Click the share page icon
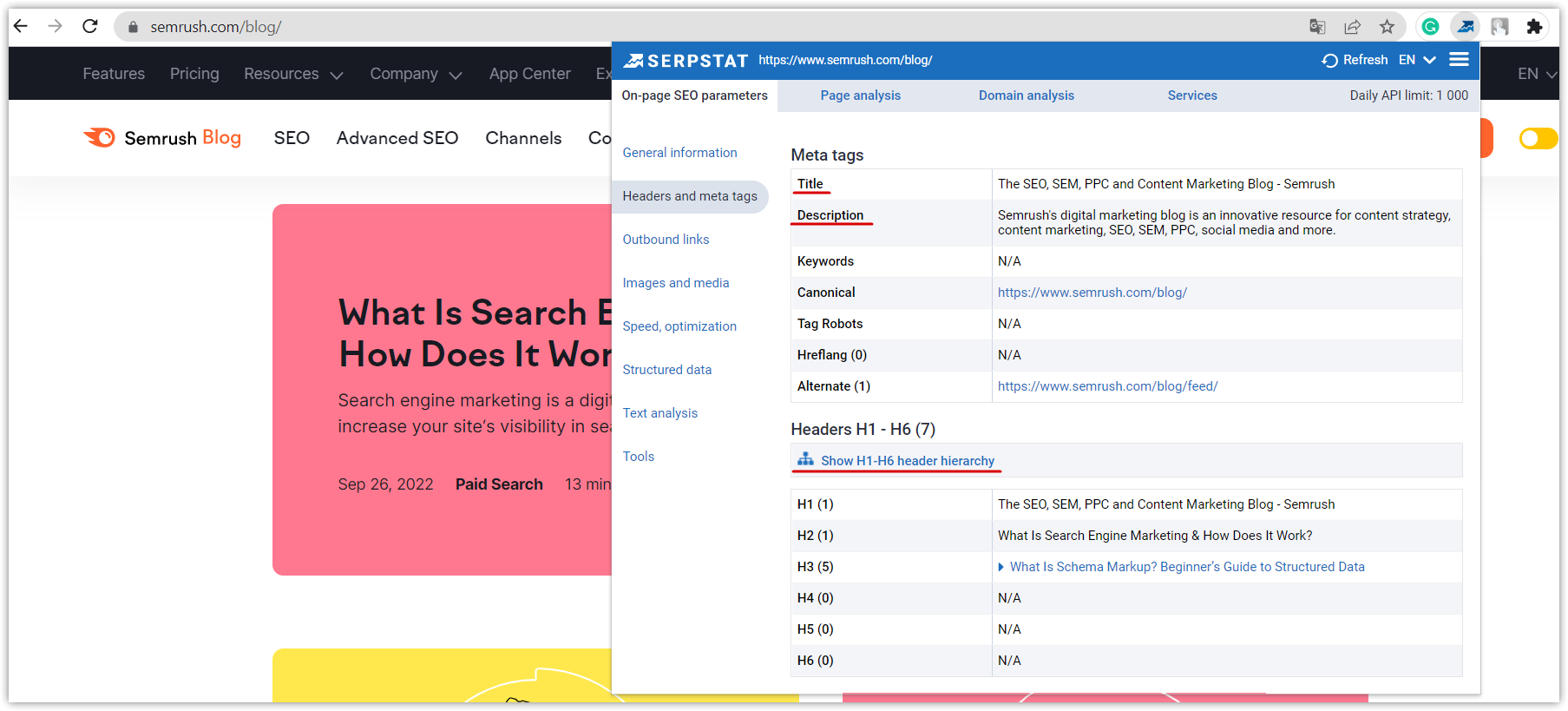Image resolution: width=1568 pixels, height=711 pixels. point(1352,27)
